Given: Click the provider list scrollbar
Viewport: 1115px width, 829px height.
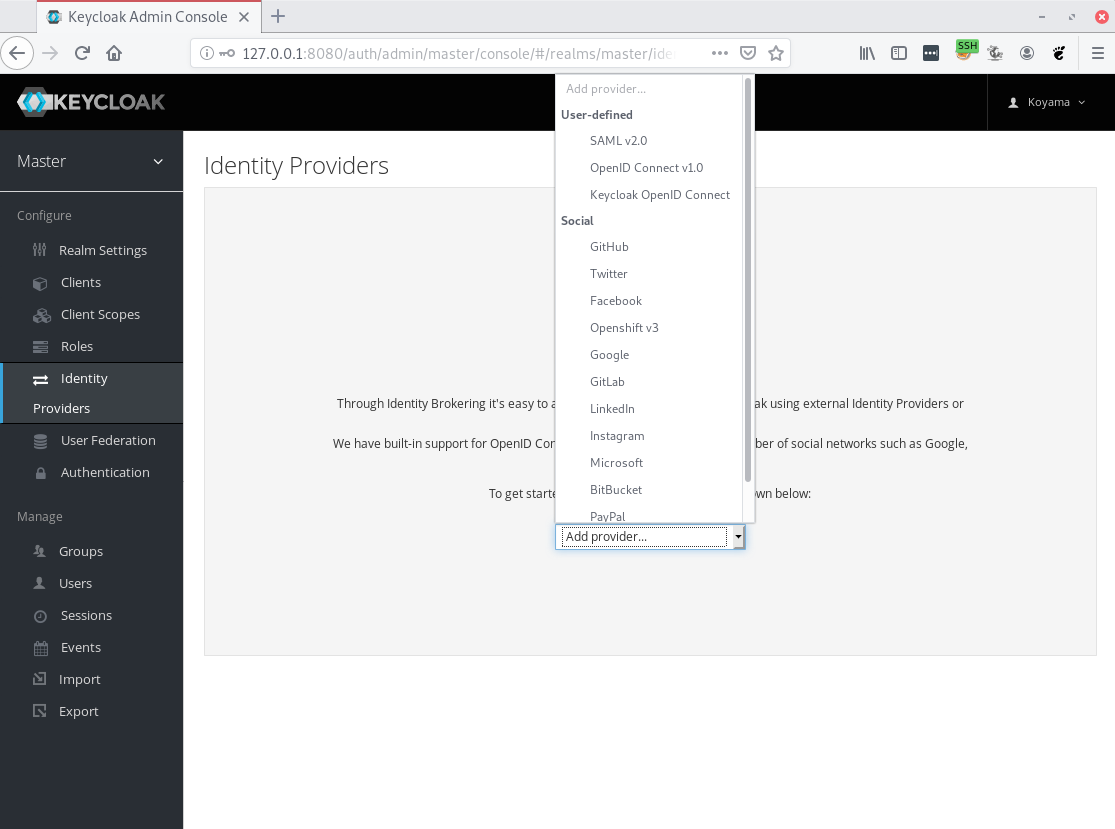Looking at the screenshot, I should (748, 280).
